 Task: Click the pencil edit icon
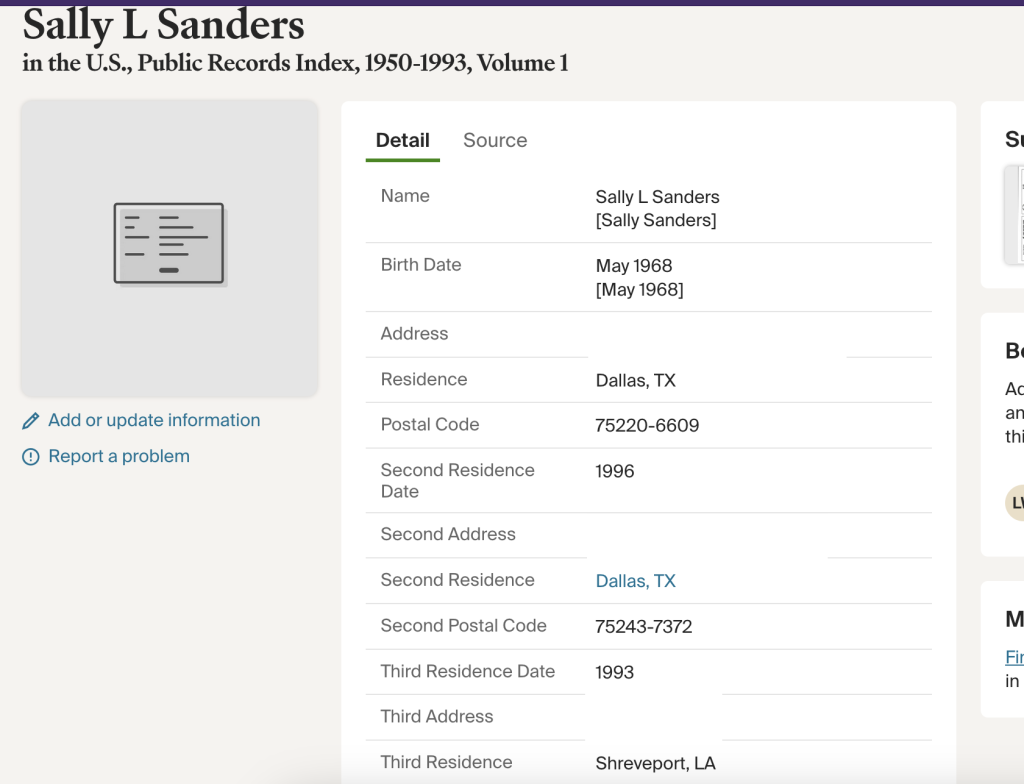[31, 421]
